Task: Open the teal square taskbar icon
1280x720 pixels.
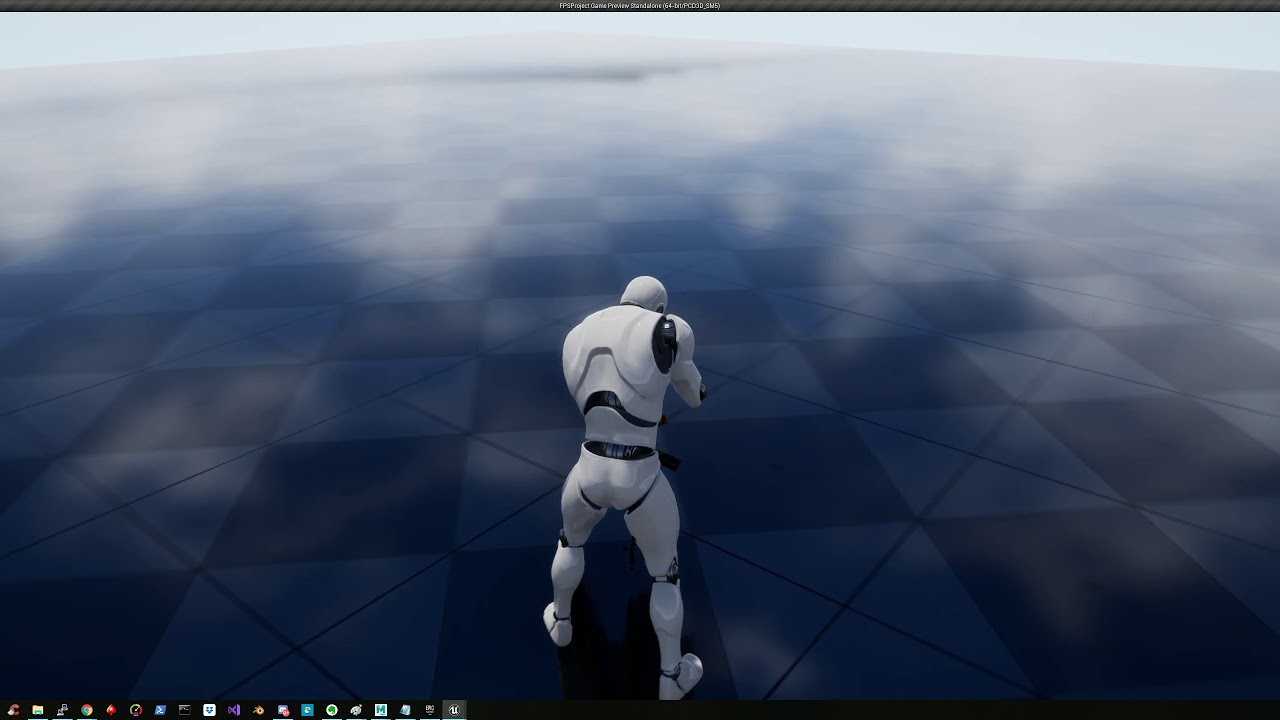Action: [307, 710]
